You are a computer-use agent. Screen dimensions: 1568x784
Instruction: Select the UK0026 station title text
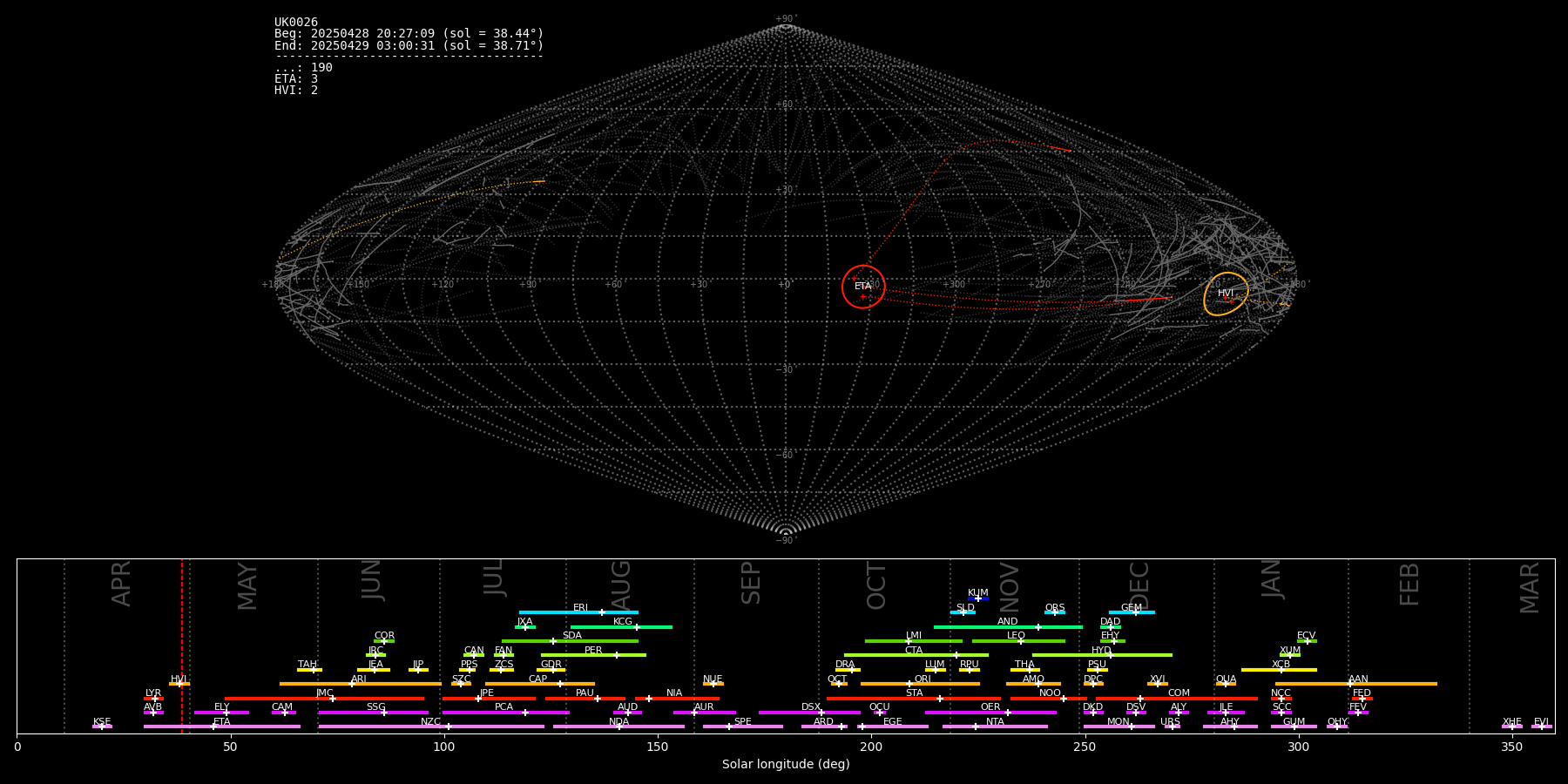[296, 22]
